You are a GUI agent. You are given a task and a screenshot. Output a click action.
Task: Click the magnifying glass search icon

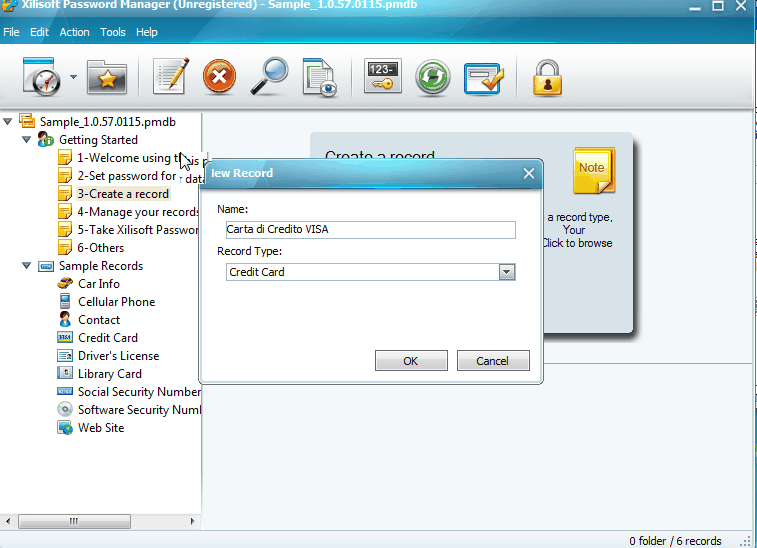[x=269, y=76]
